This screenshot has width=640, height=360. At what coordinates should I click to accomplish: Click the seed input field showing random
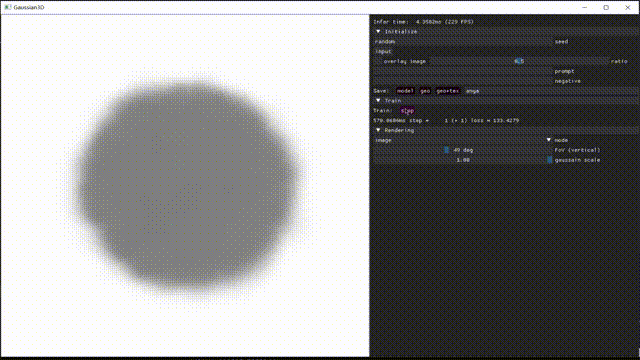(462, 41)
